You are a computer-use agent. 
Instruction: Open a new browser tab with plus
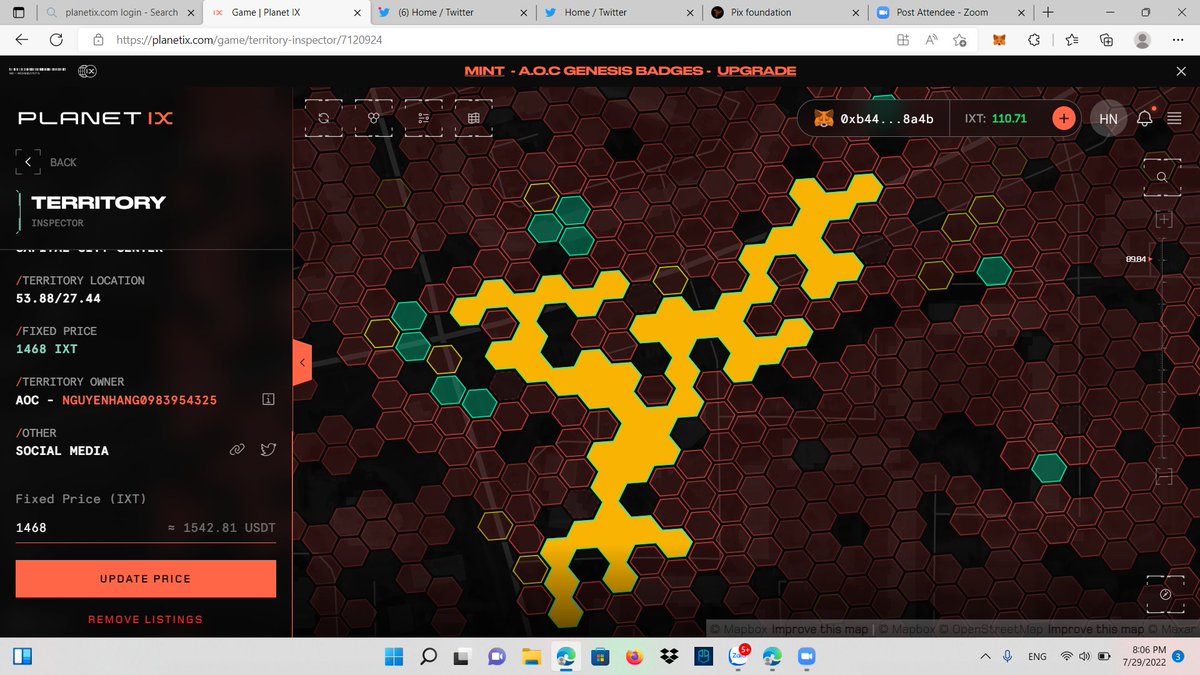1047,12
